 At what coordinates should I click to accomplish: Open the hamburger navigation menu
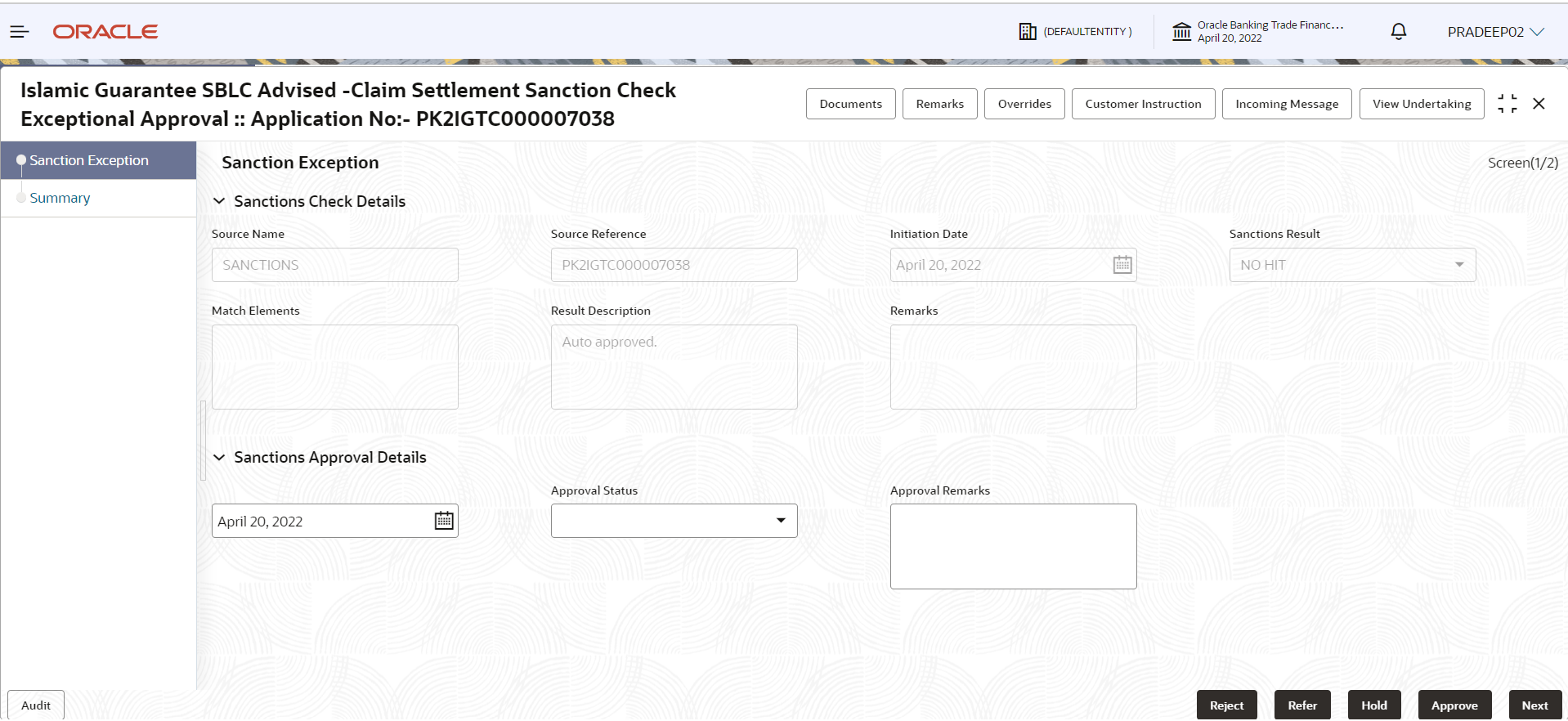point(20,32)
